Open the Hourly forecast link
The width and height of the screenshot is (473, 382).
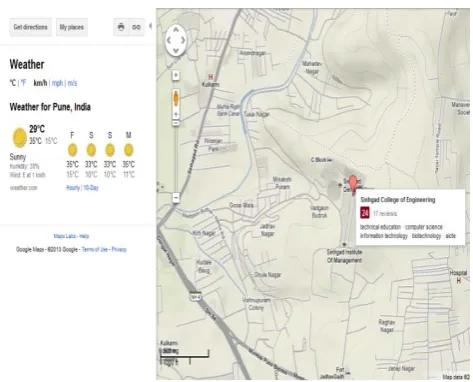coord(73,188)
